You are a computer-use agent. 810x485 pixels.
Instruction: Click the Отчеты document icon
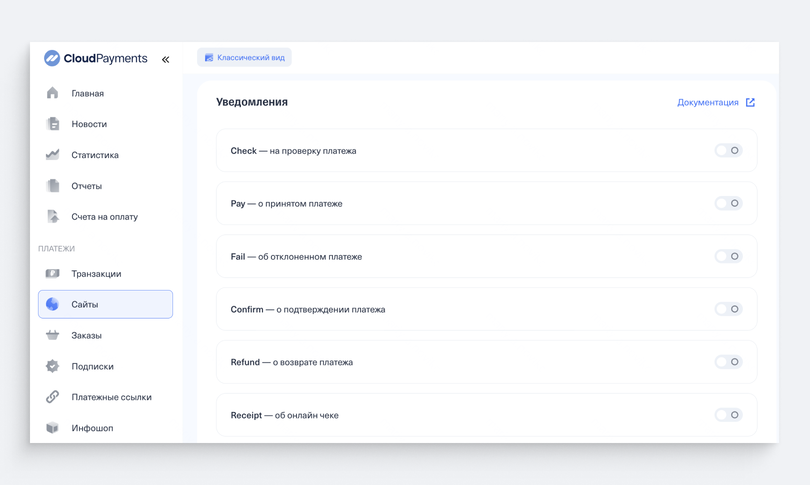coord(53,185)
